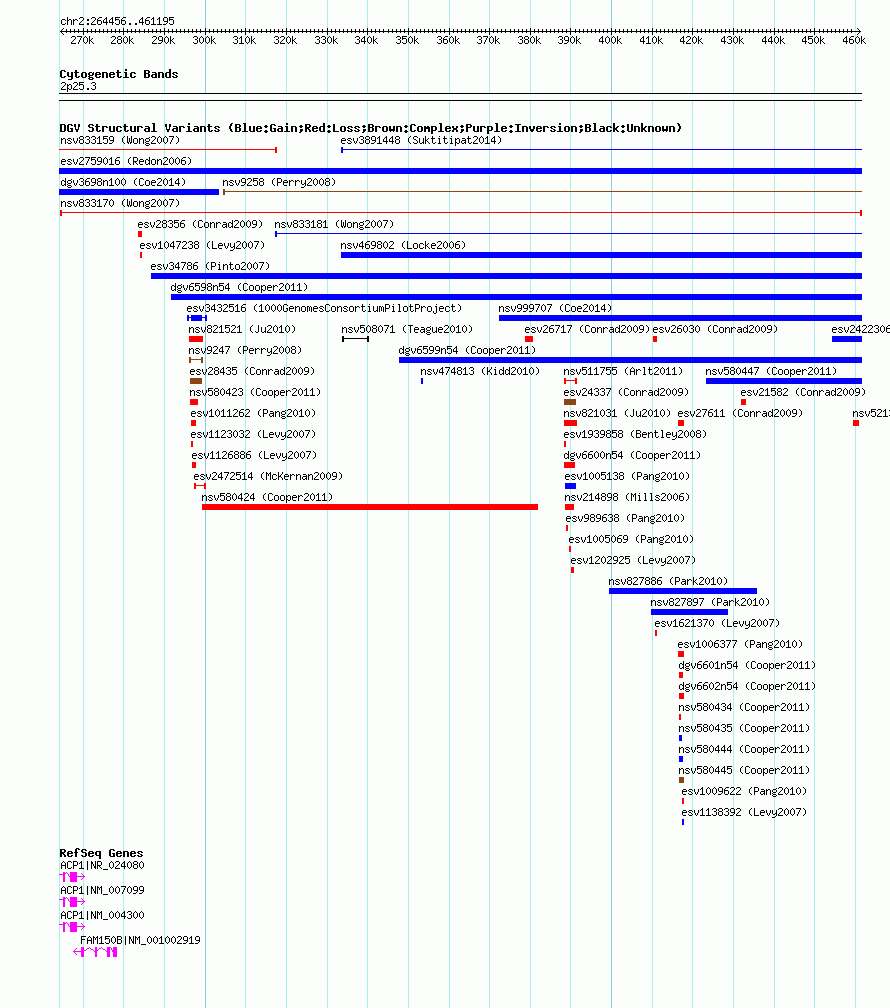Click esv28435 (Conrad2009) brown marker
890x1008 pixels.
196,381
